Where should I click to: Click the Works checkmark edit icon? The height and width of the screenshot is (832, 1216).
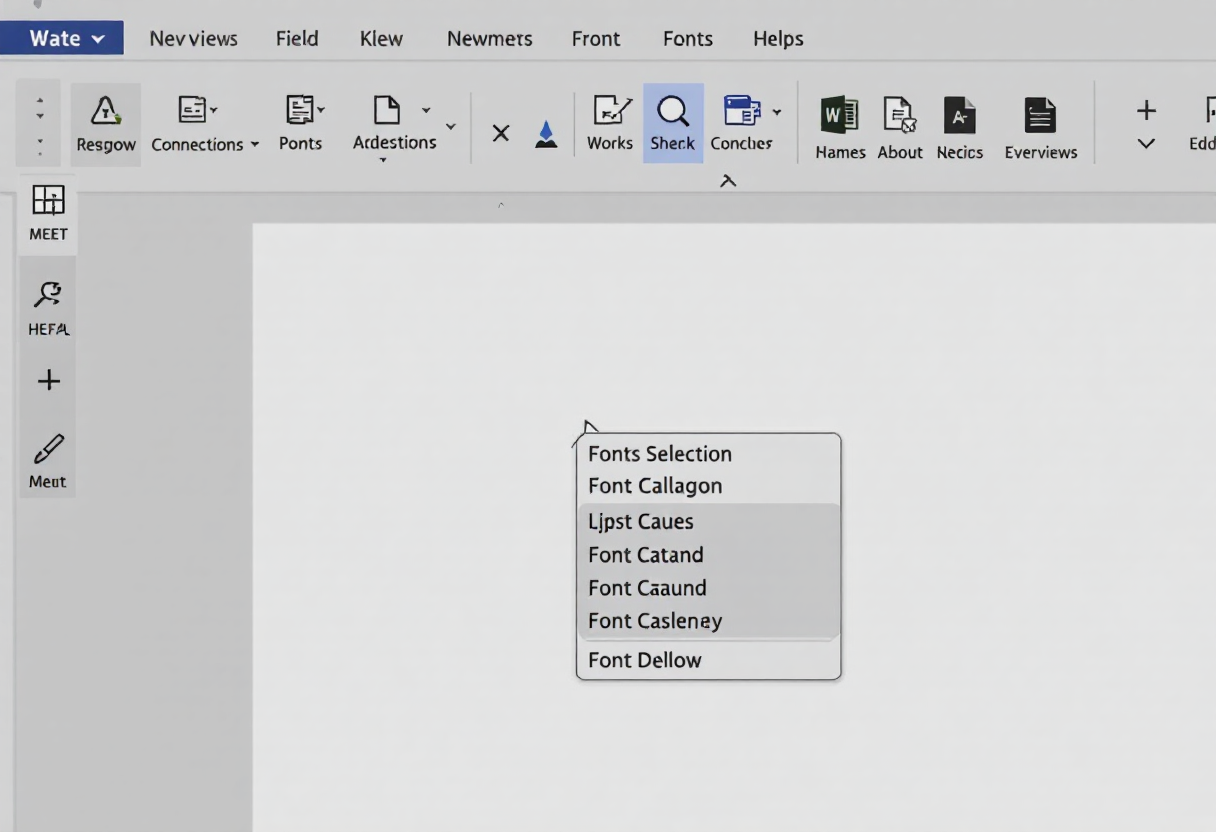tap(611, 110)
